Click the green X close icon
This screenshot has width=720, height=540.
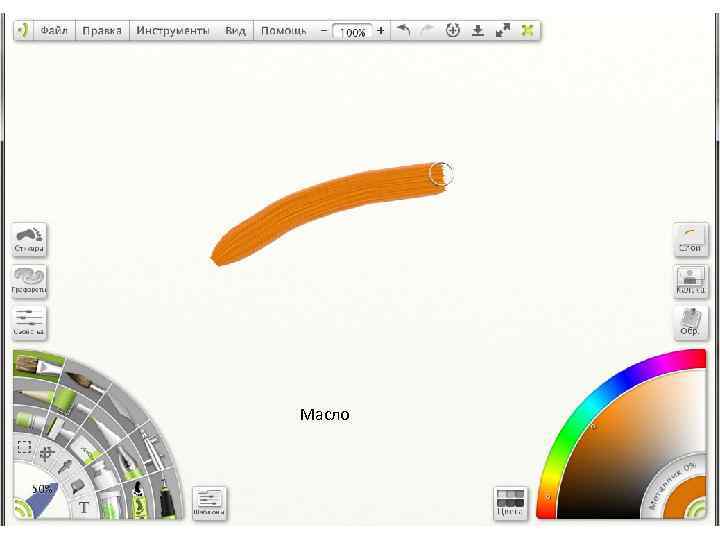[527, 31]
